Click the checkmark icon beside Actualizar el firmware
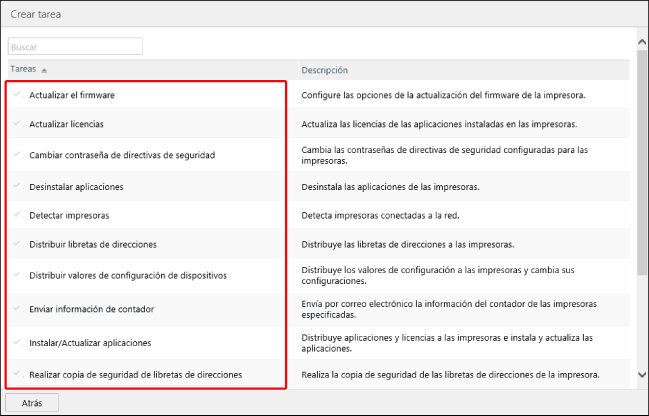The height and width of the screenshot is (416, 649). [17, 95]
